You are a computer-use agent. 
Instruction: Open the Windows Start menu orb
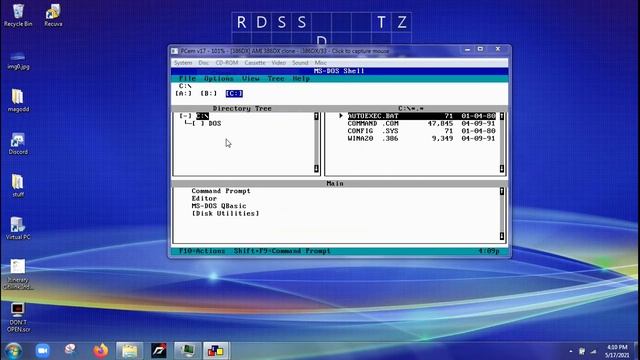13,351
